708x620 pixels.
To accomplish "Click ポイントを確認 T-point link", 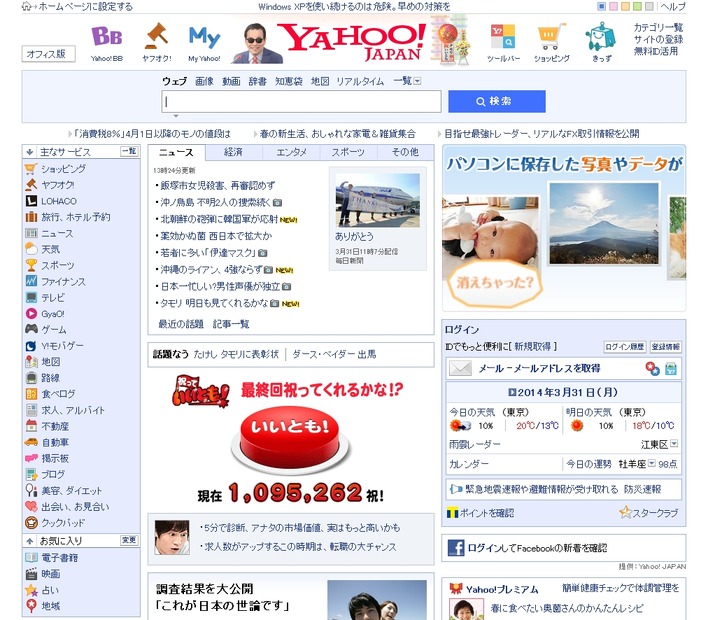I will pyautogui.click(x=480, y=513).
